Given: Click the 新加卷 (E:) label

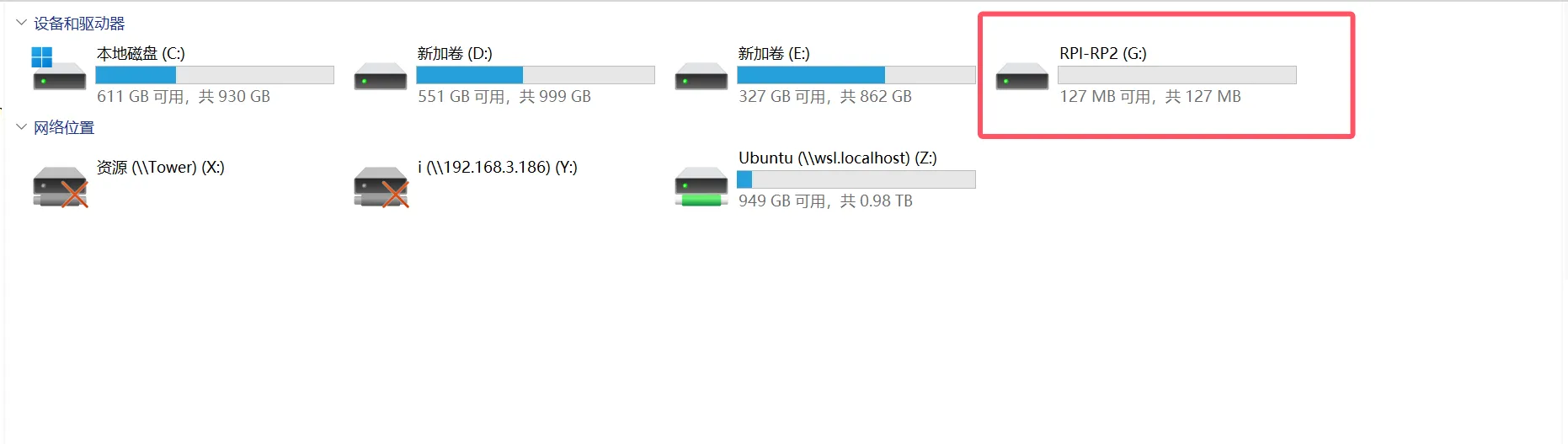Looking at the screenshot, I should 774,54.
